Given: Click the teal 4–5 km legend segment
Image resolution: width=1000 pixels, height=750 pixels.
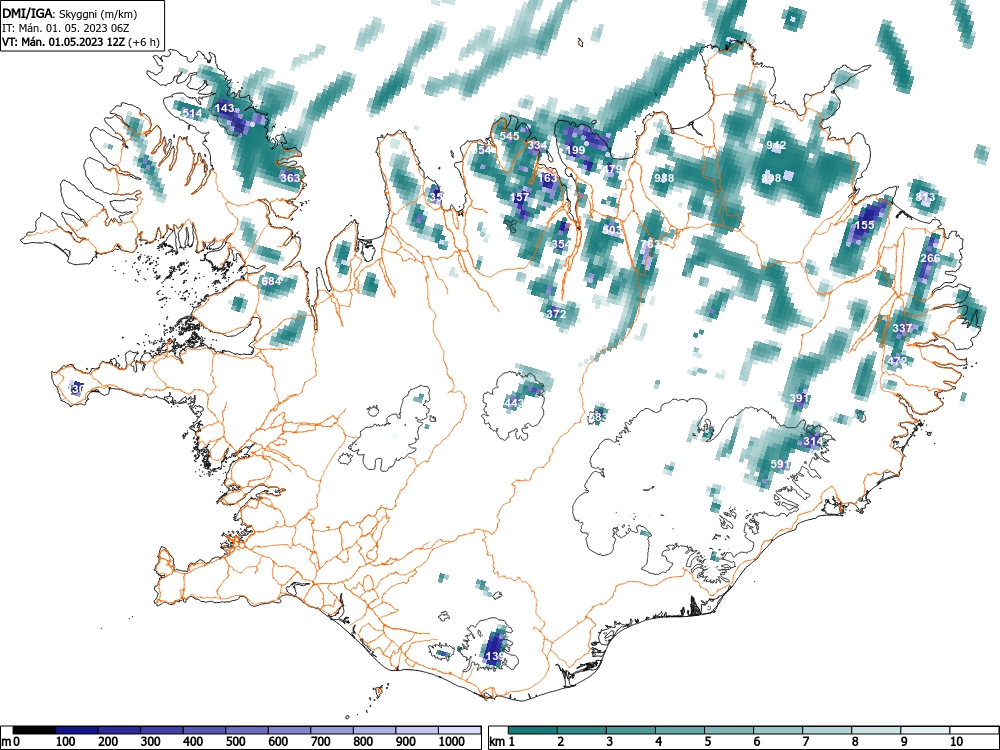Looking at the screenshot, I should pyautogui.click(x=680, y=730).
